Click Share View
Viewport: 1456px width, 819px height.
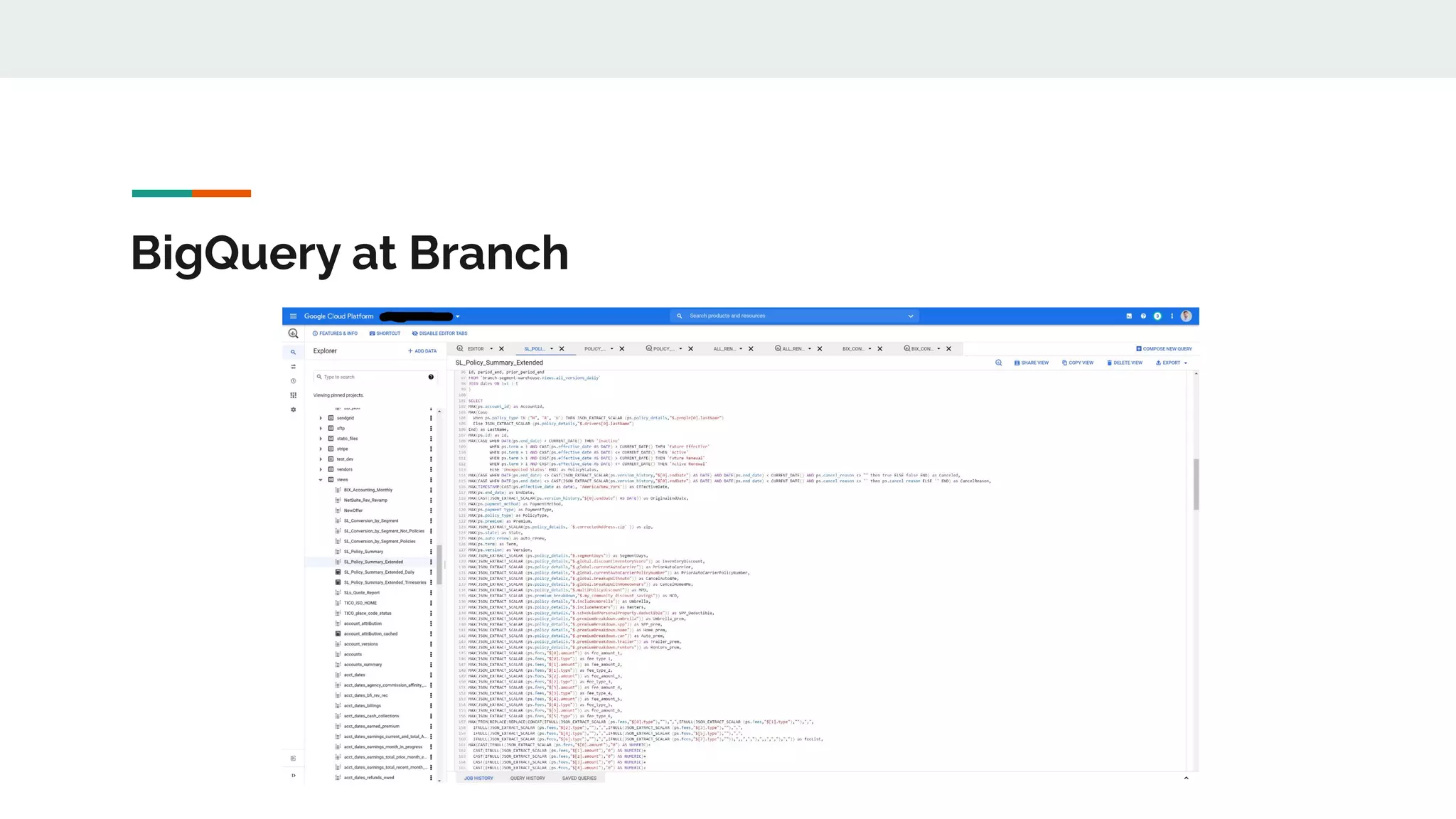[1031, 363]
